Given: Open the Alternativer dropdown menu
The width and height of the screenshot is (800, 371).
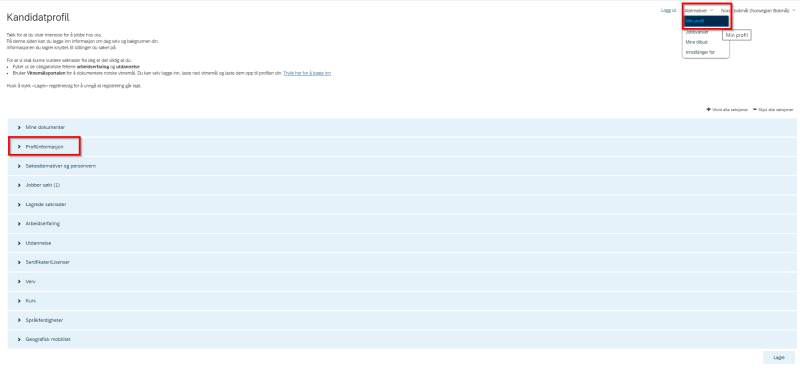Looking at the screenshot, I should click(698, 10).
